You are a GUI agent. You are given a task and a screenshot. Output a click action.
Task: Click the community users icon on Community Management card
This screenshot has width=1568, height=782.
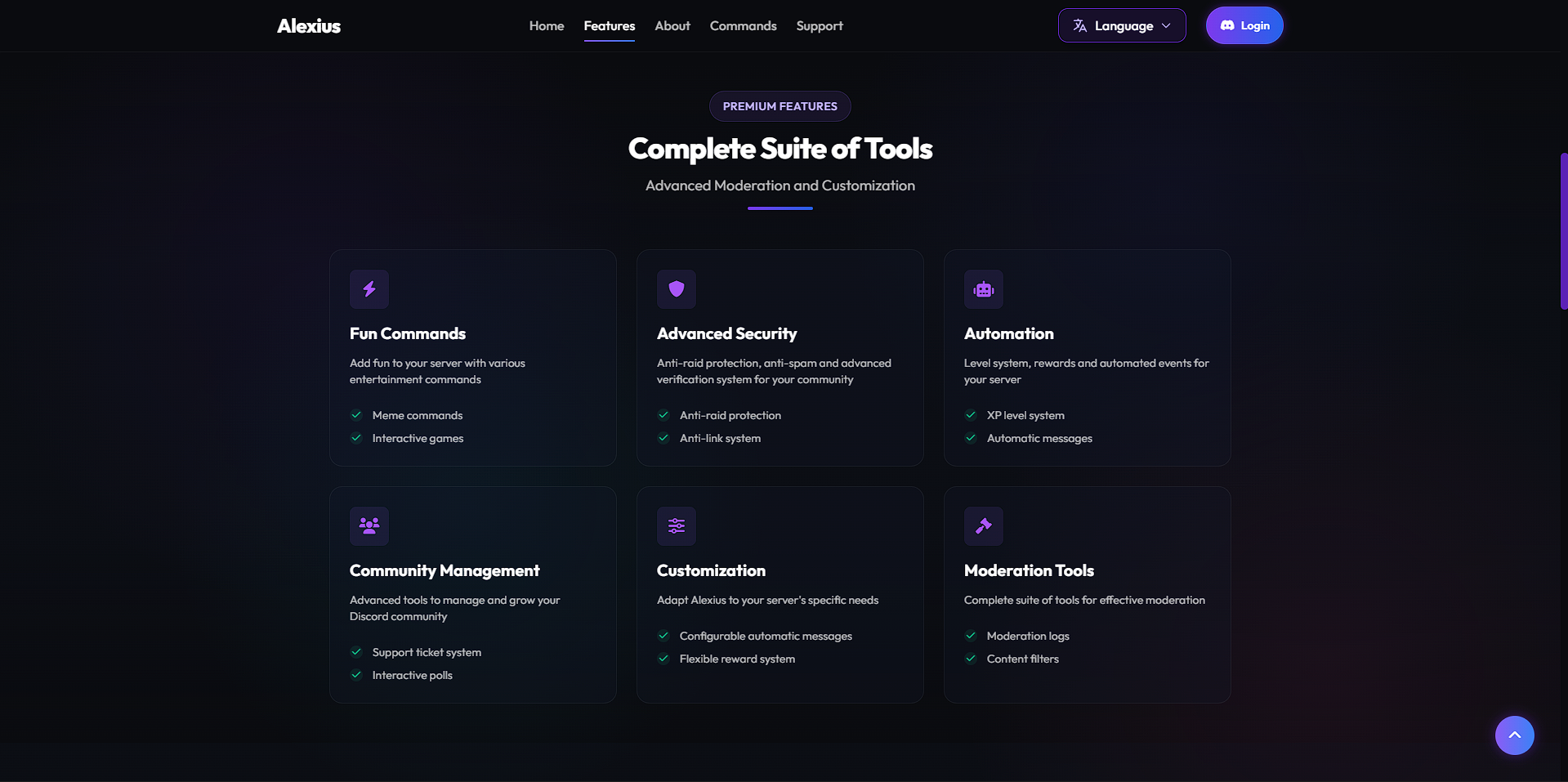coord(369,526)
